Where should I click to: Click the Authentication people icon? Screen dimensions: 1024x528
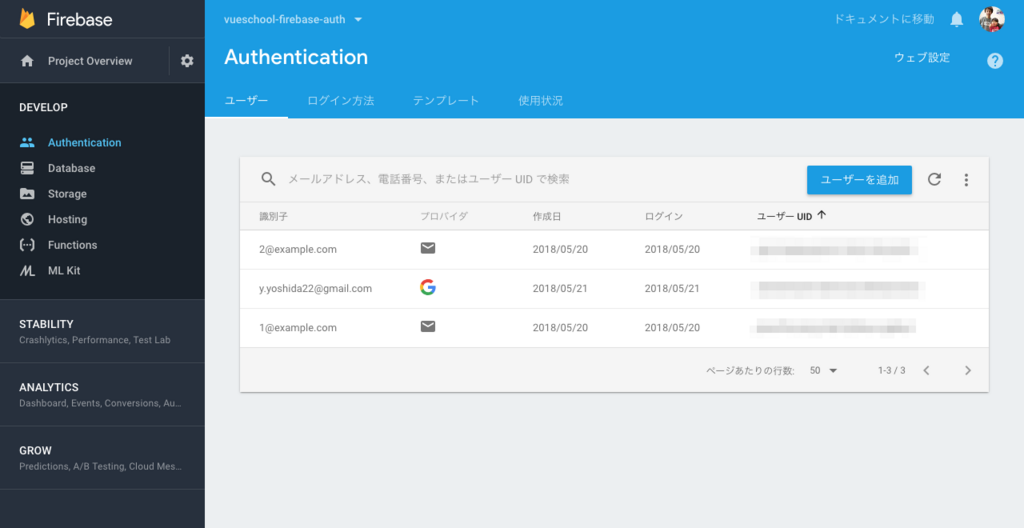[27, 142]
